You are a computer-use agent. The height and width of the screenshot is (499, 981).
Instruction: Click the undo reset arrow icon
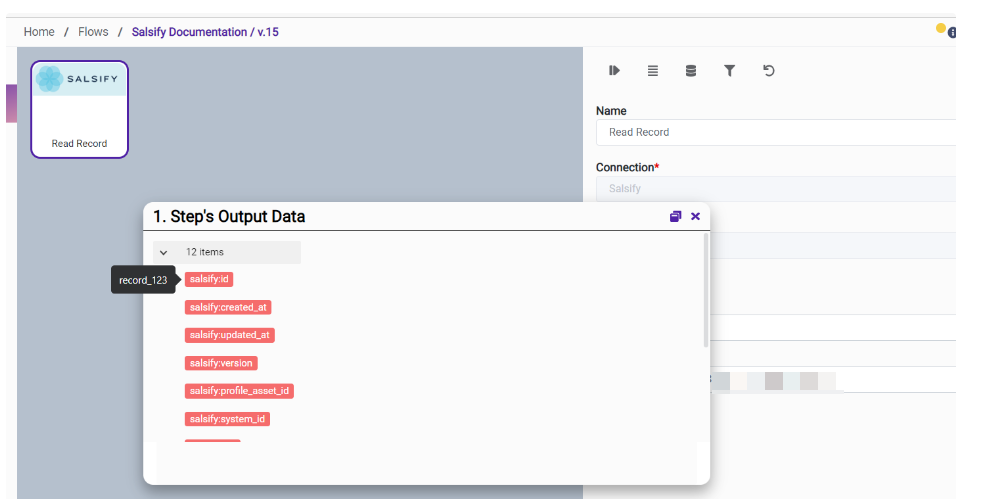click(x=768, y=71)
